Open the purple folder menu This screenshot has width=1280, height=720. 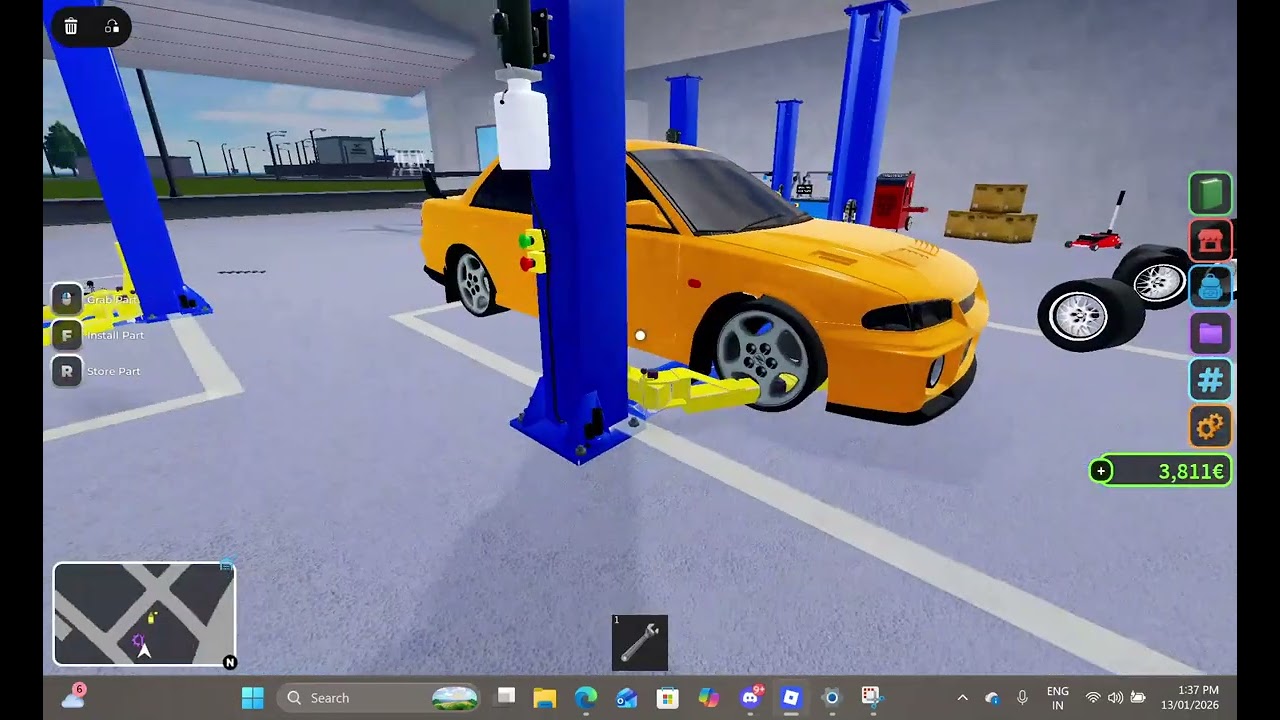[x=1210, y=333]
